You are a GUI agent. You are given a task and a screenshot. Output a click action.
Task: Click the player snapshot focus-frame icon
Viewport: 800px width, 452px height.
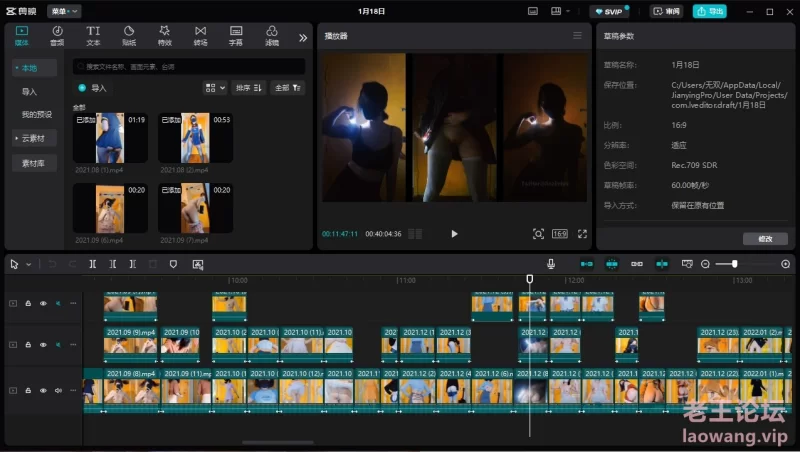(538, 234)
